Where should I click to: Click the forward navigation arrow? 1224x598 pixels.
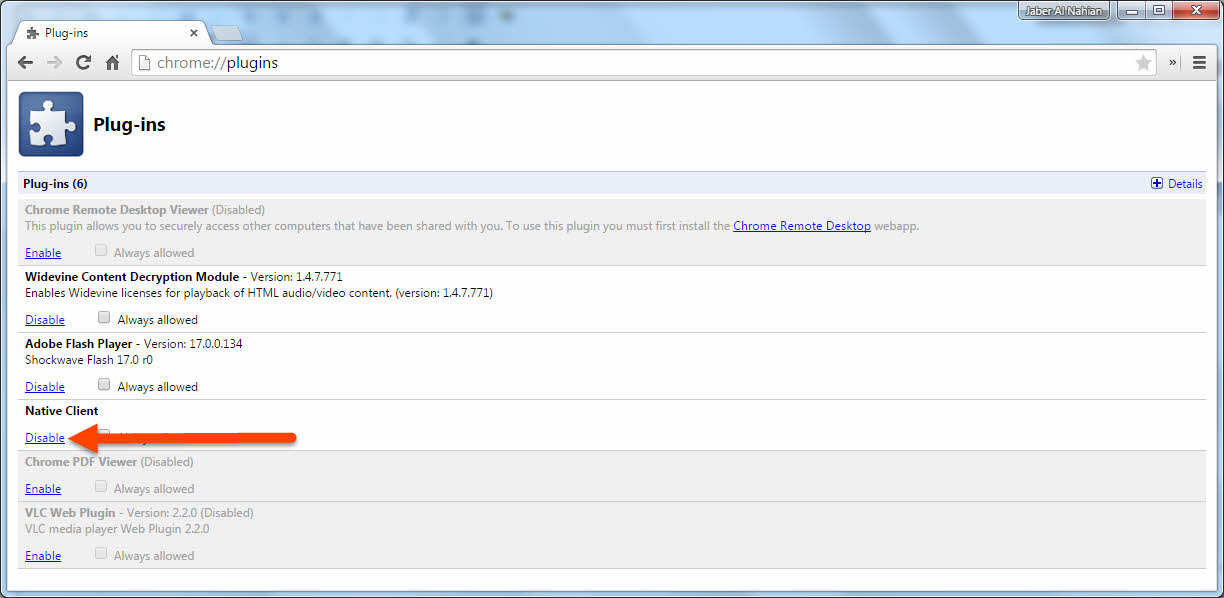tap(54, 62)
